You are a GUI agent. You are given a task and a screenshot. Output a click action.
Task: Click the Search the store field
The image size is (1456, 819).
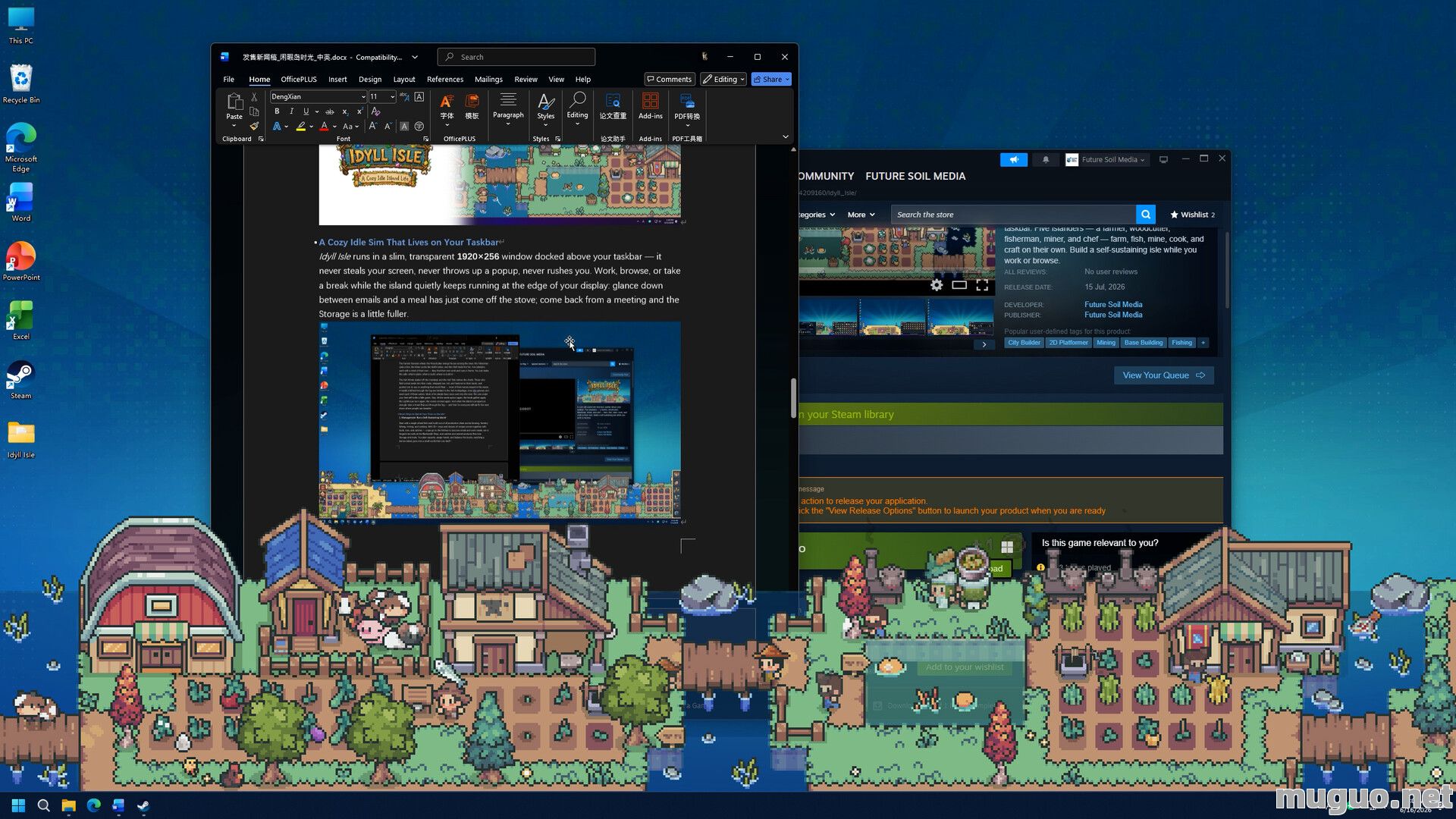[x=1013, y=215]
